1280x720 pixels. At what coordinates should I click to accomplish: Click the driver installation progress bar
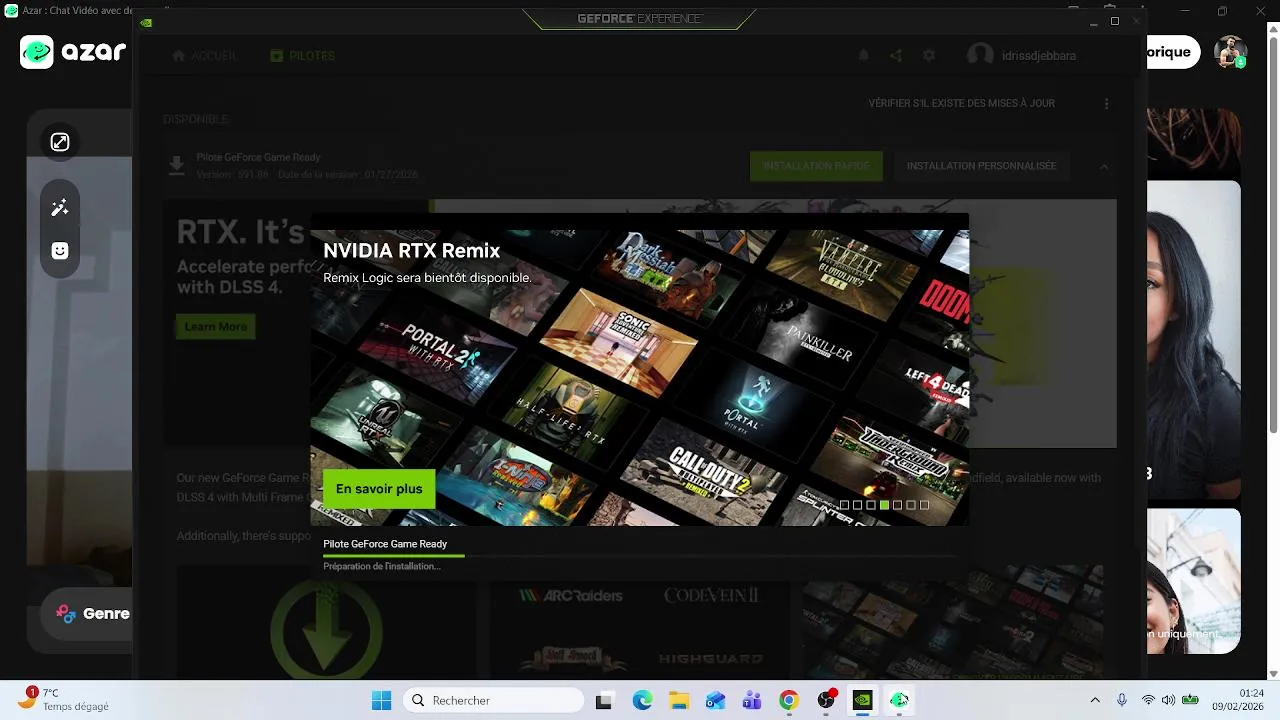click(640, 555)
